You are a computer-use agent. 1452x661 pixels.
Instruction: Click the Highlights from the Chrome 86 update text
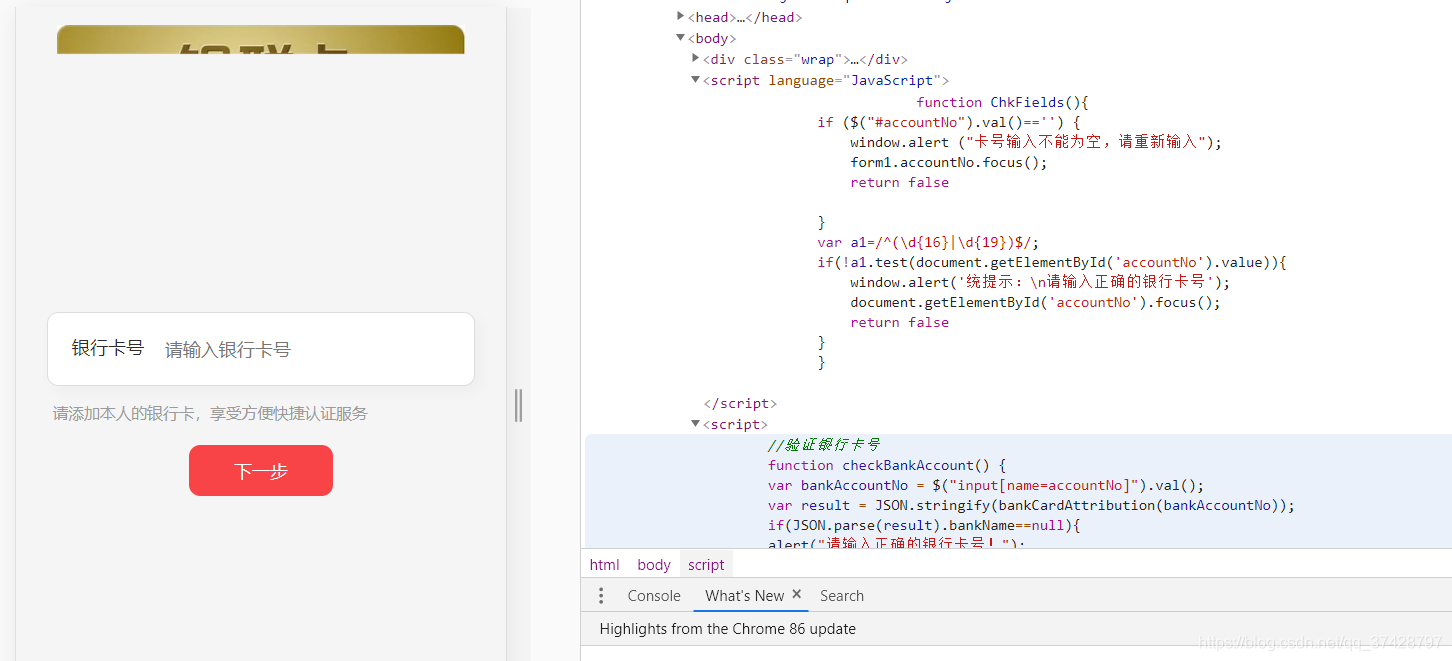coord(728,629)
